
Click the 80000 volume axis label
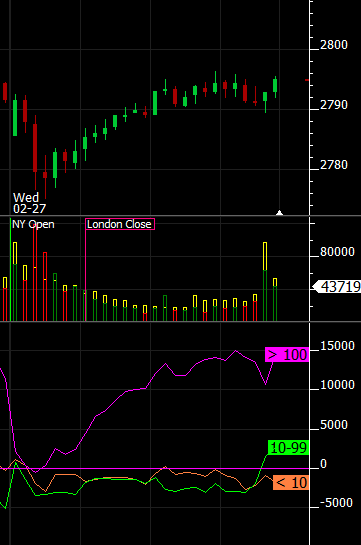pyautogui.click(x=337, y=252)
